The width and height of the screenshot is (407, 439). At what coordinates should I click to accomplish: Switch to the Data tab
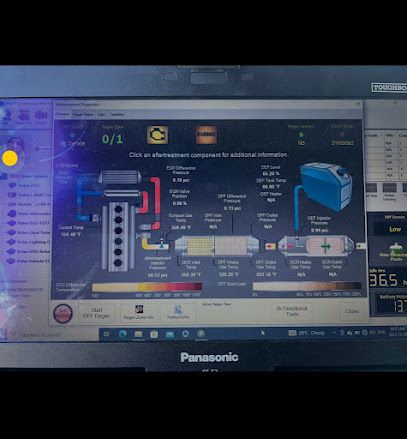coord(102,114)
